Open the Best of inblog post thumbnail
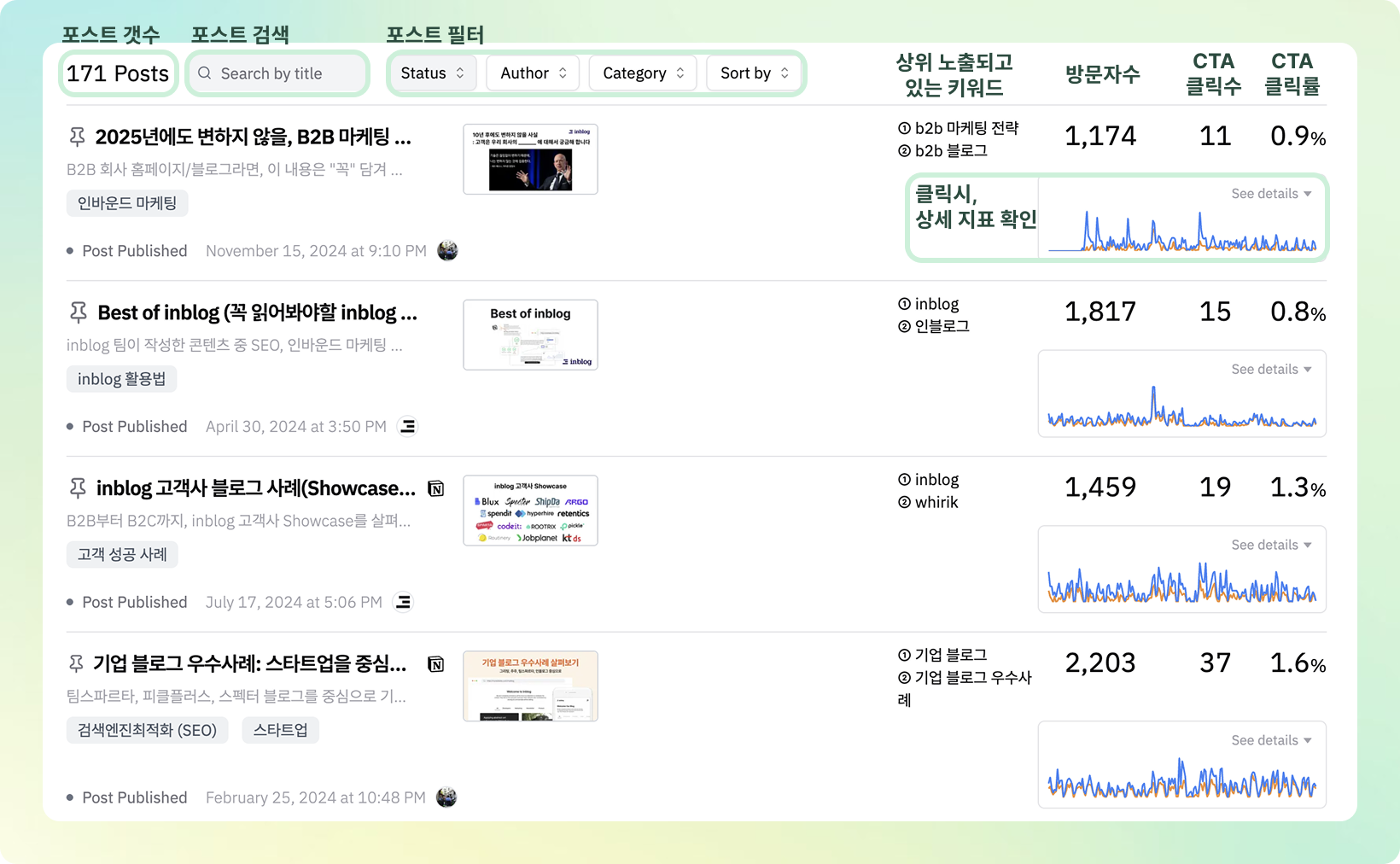Image resolution: width=1400 pixels, height=864 pixels. pos(530,335)
